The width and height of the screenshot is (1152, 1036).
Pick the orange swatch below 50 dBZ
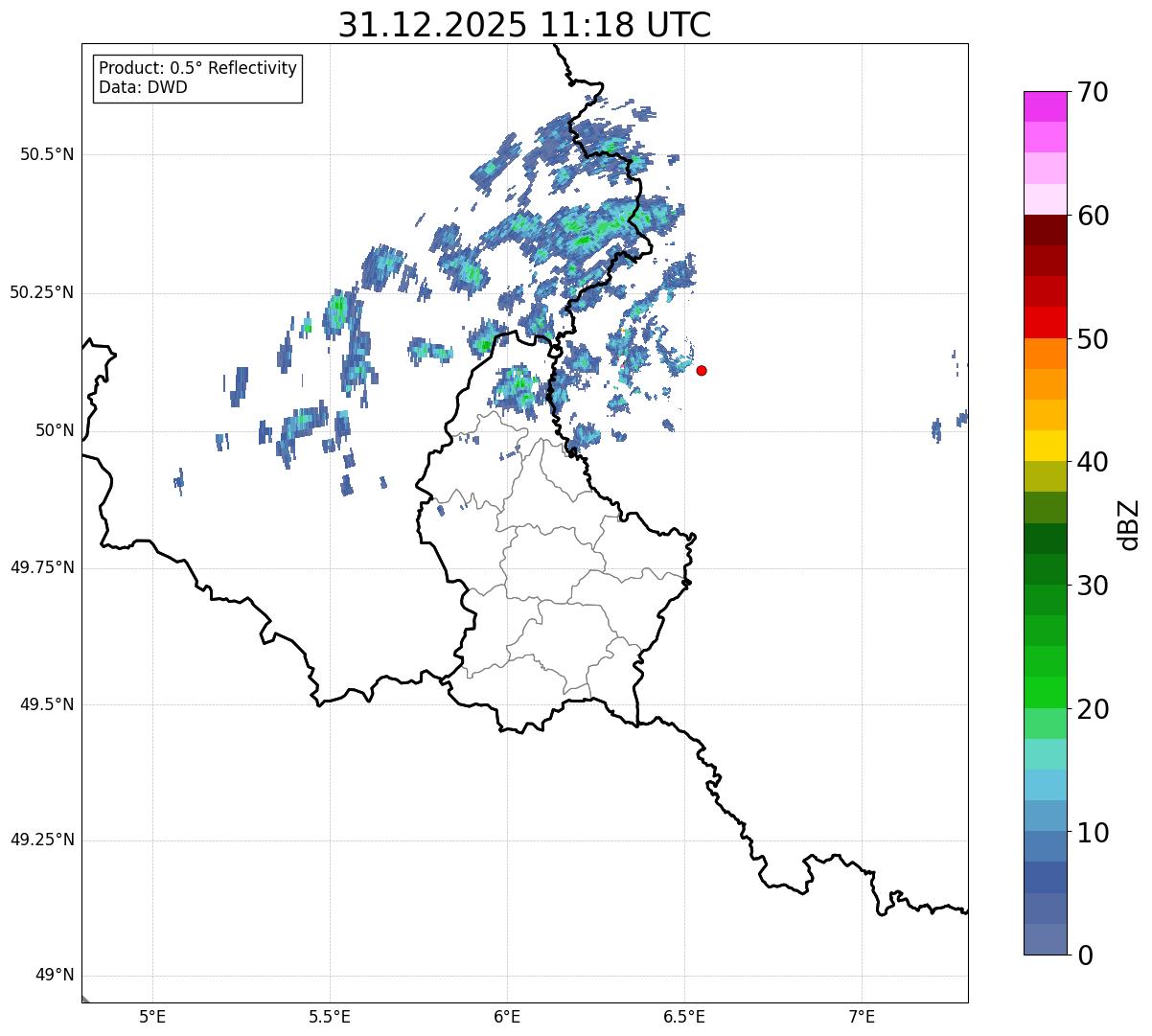pyautogui.click(x=1047, y=354)
